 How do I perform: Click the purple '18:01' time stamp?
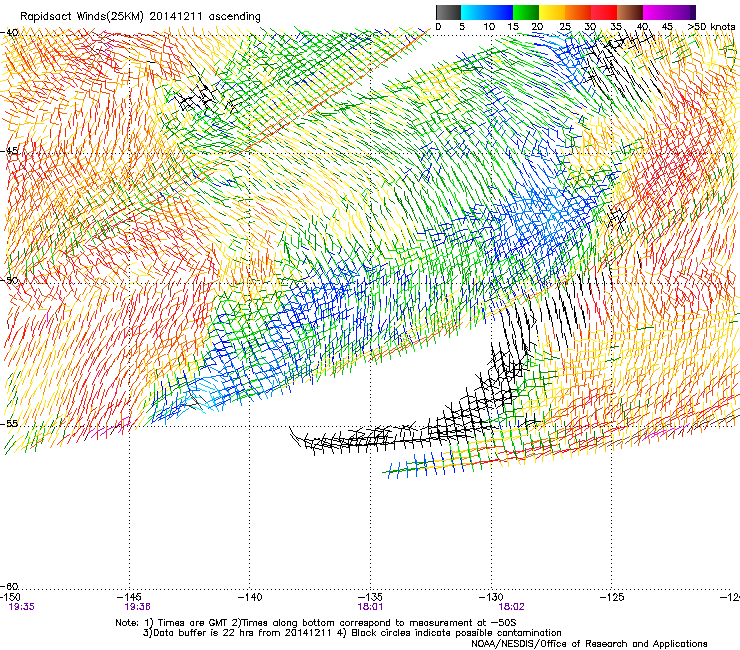coord(370,607)
